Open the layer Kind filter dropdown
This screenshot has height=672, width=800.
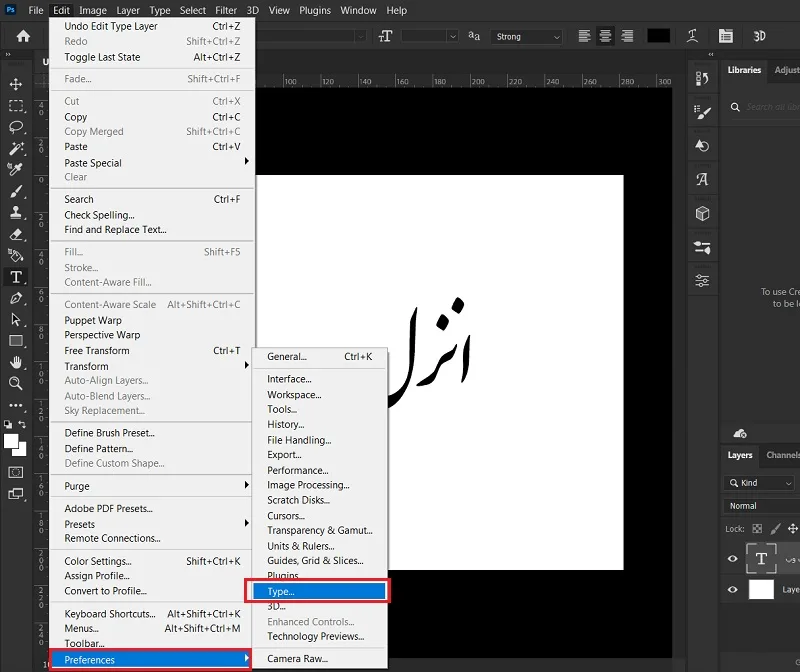point(759,483)
